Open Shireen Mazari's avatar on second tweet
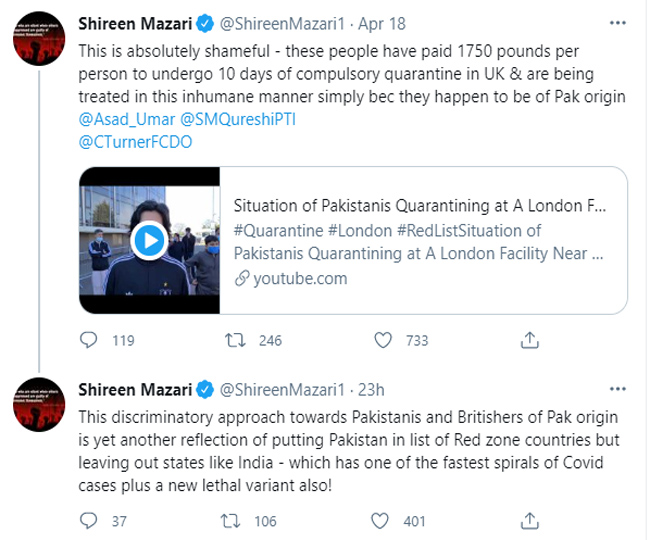The height and width of the screenshot is (540, 650). click(42, 403)
